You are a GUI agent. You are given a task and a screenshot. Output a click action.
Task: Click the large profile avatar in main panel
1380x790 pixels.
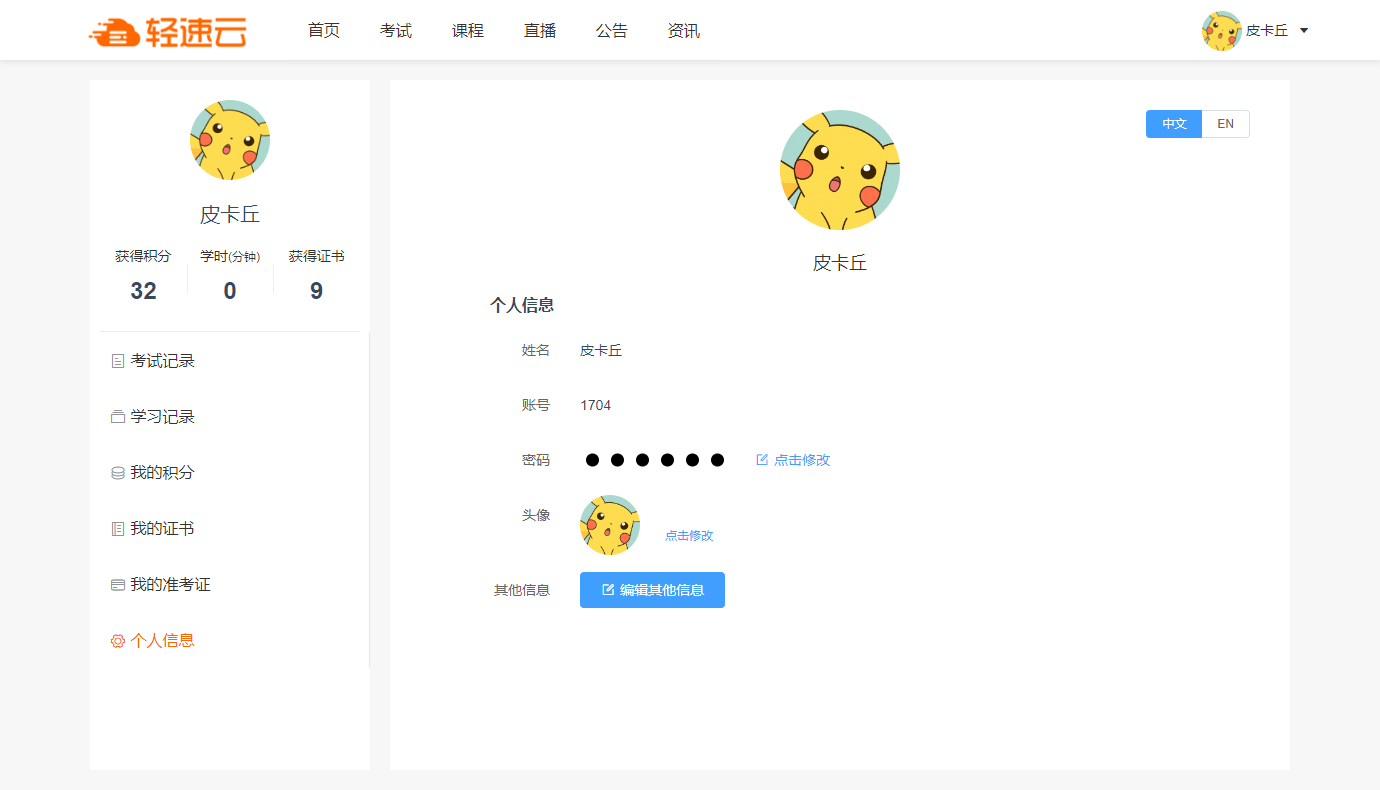click(840, 170)
